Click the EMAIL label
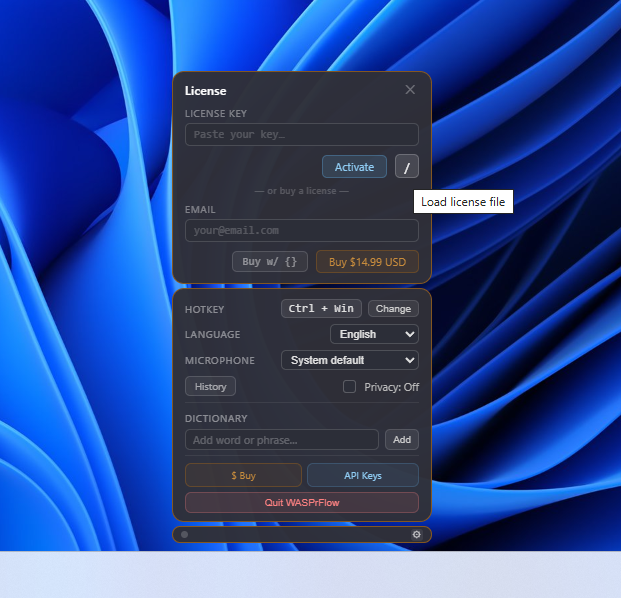621x598 pixels. [x=200, y=209]
